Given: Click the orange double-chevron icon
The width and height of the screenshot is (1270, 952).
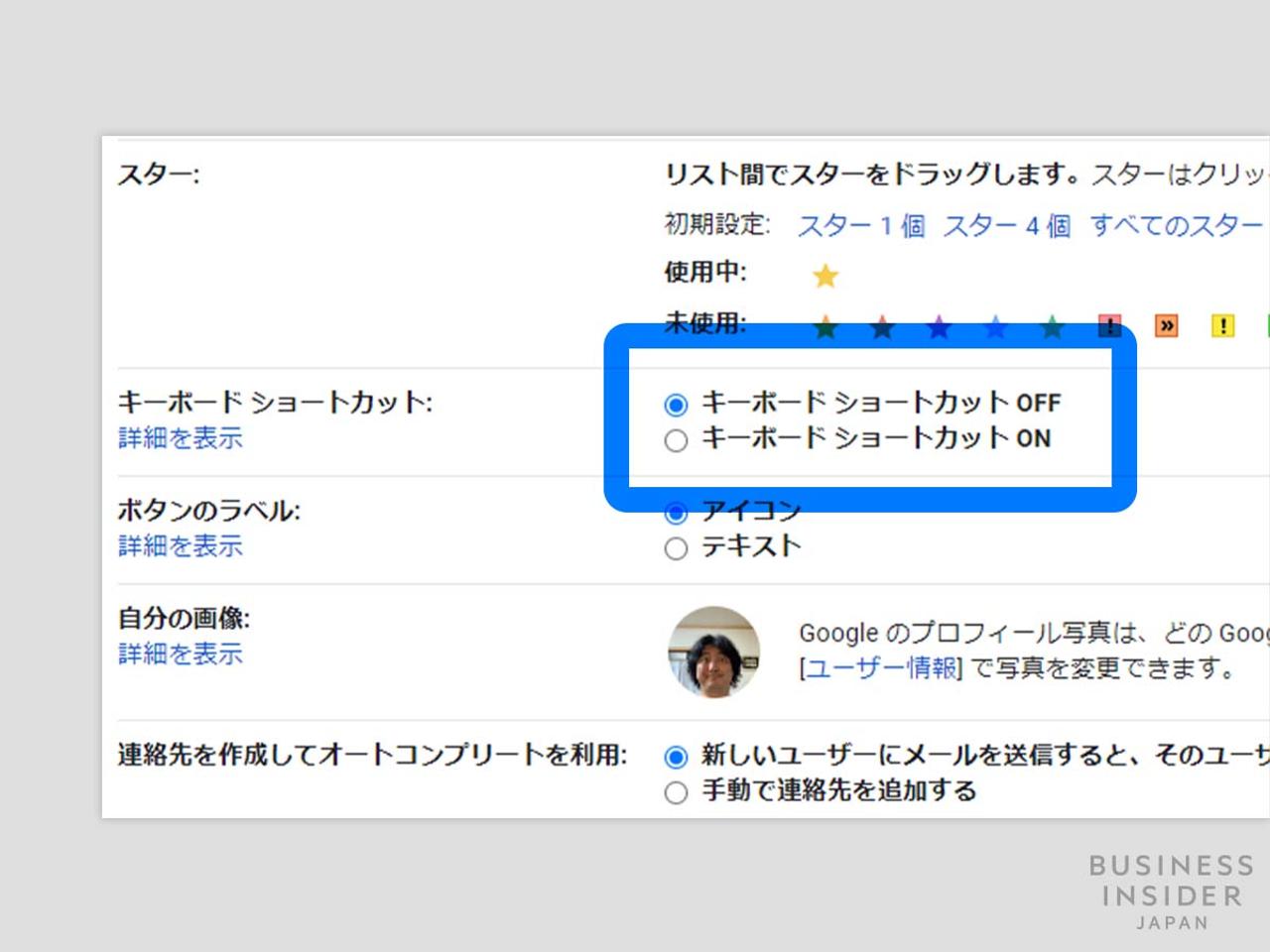Looking at the screenshot, I should click(x=1166, y=327).
